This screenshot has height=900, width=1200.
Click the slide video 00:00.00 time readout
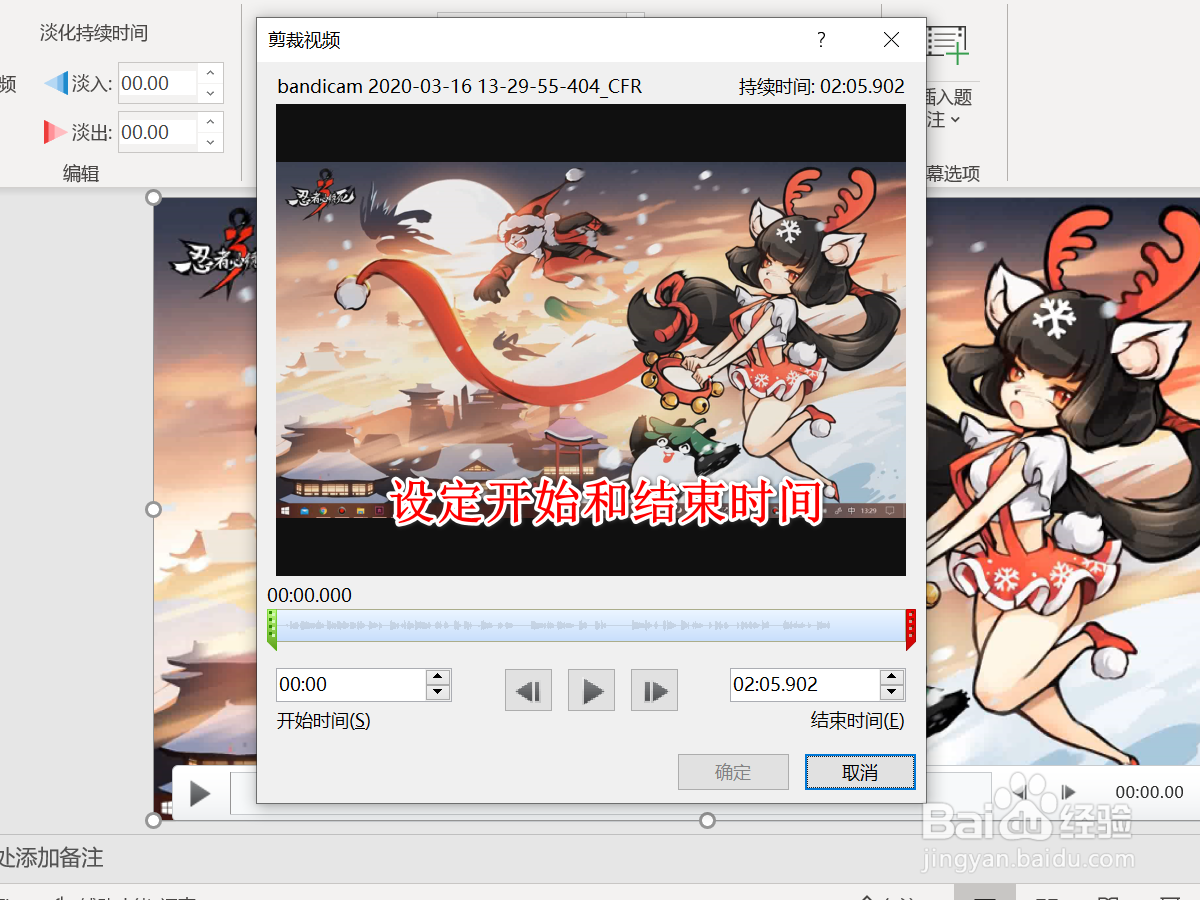pyautogui.click(x=1150, y=792)
